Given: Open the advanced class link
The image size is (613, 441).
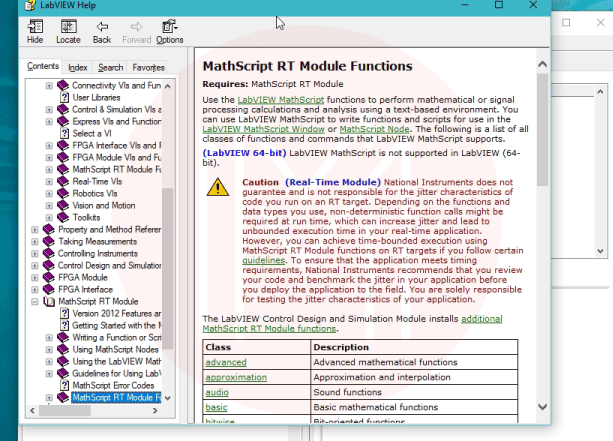Looking at the screenshot, I should point(226,362).
